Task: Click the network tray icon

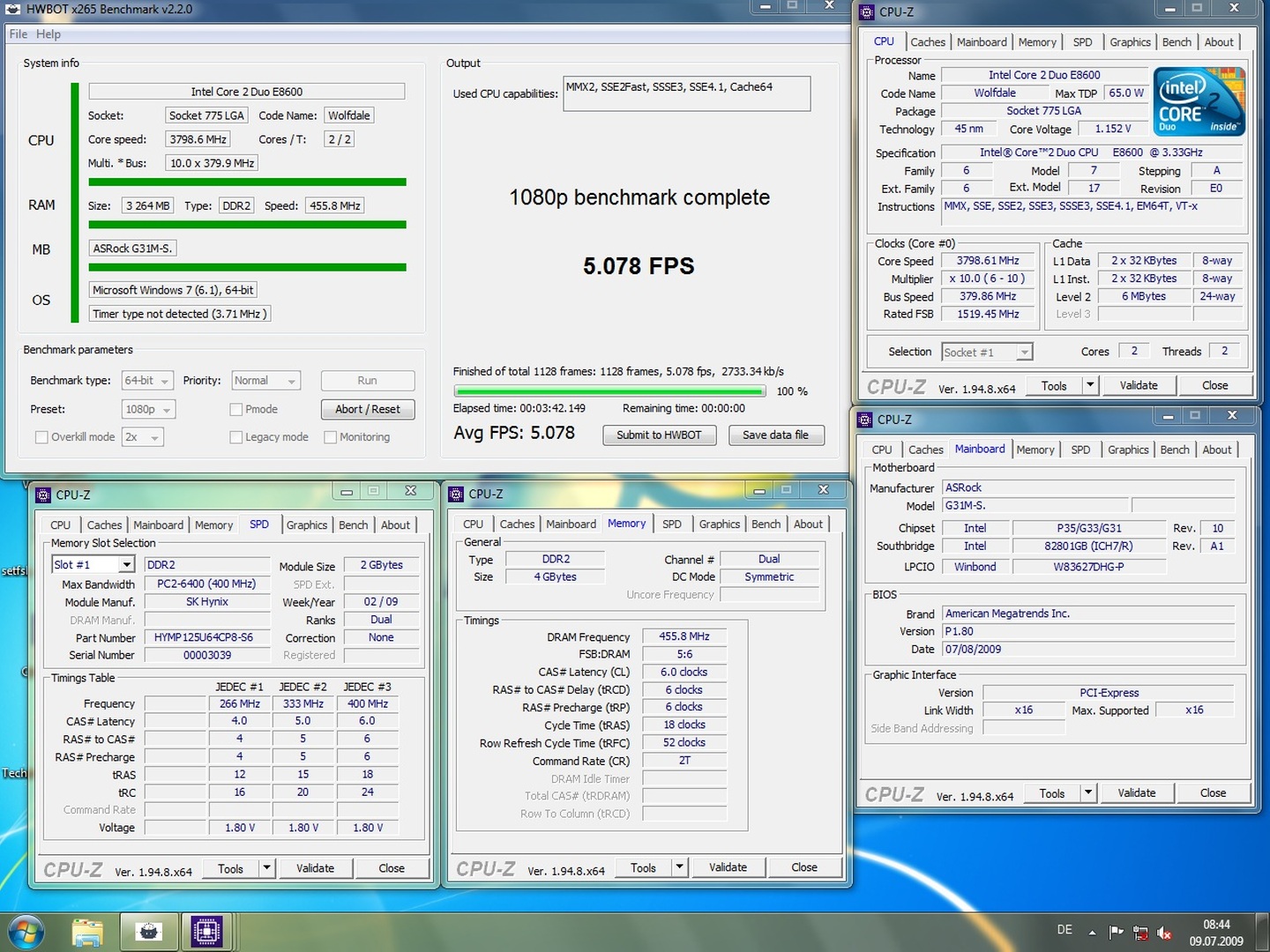Action: [x=1139, y=933]
